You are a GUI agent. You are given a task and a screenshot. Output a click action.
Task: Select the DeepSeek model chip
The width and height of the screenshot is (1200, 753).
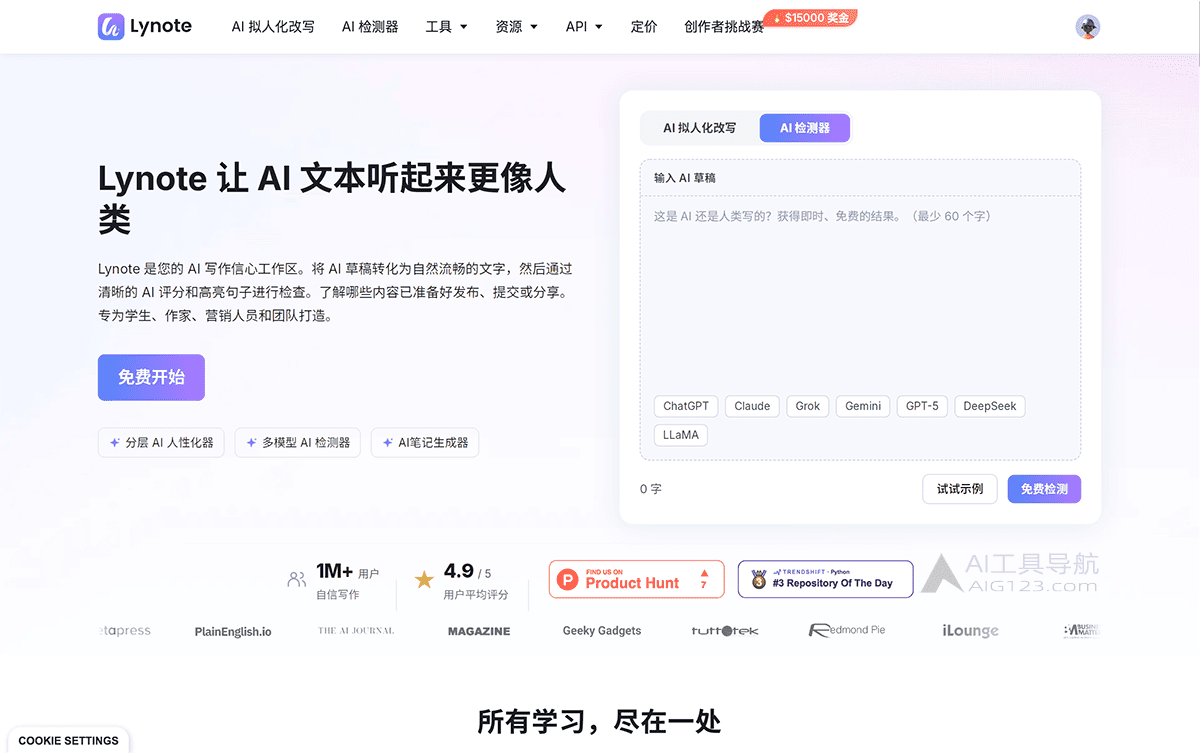[x=990, y=406]
